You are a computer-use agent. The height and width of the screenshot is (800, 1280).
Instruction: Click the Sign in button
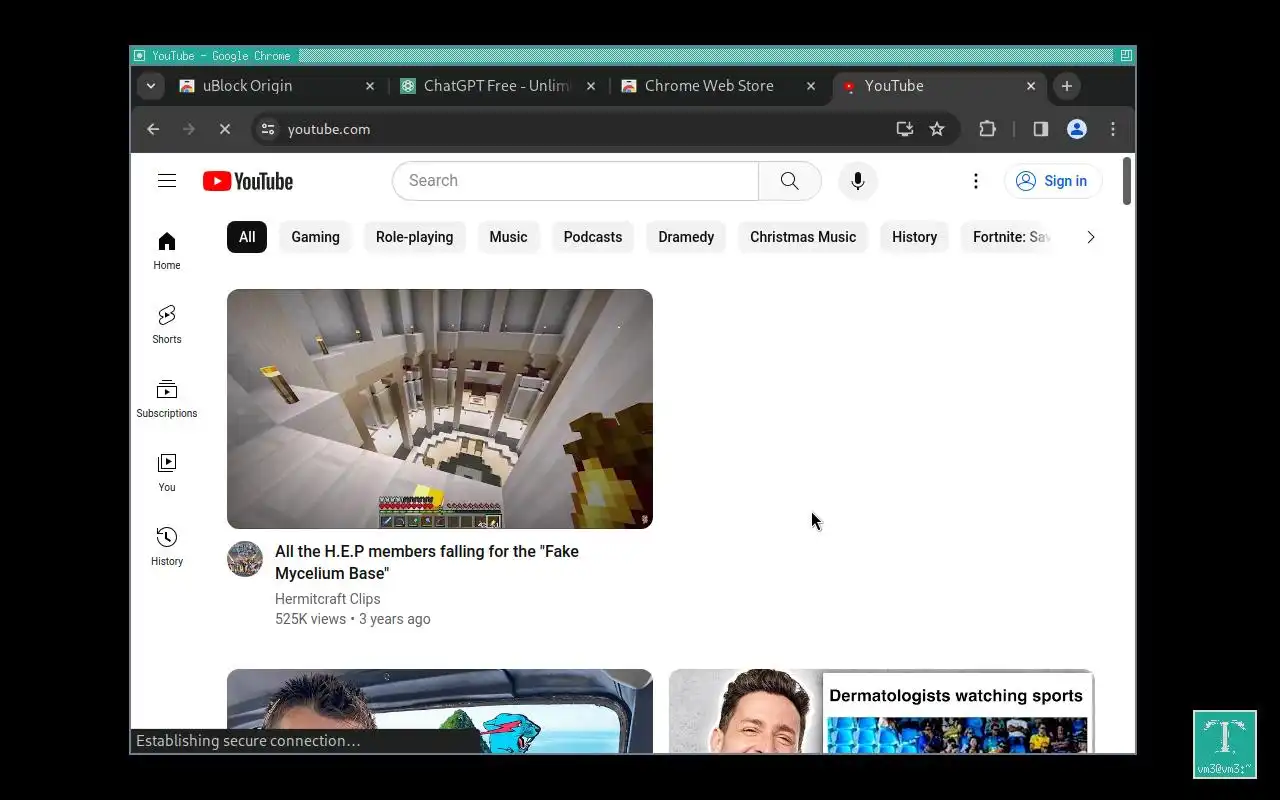pyautogui.click(x=1053, y=181)
